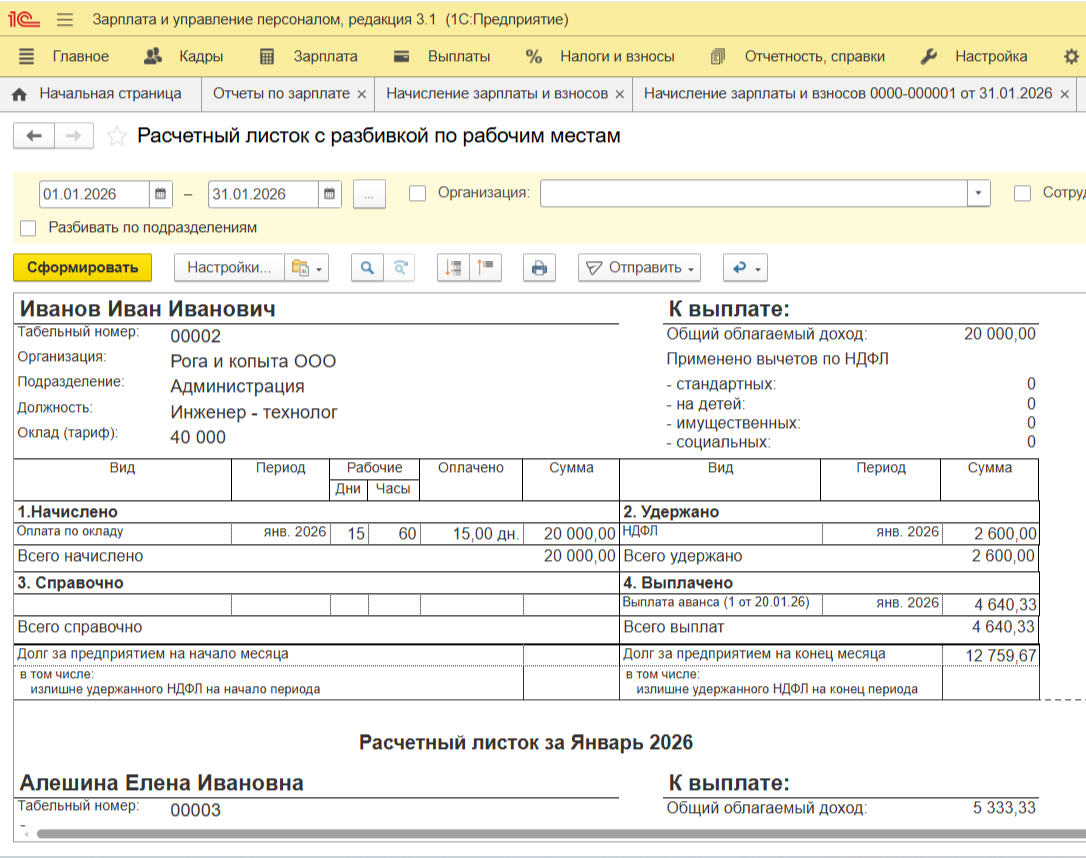Click the print report icon
Viewport: 1086px width, 858px height.
539,268
